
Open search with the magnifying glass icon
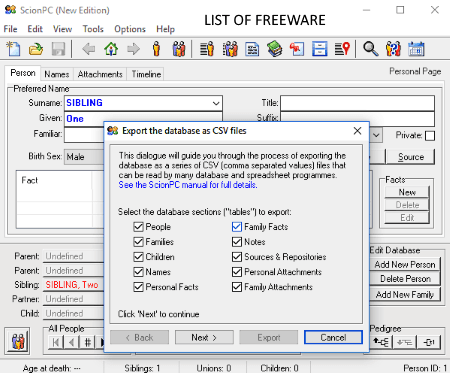point(370,49)
